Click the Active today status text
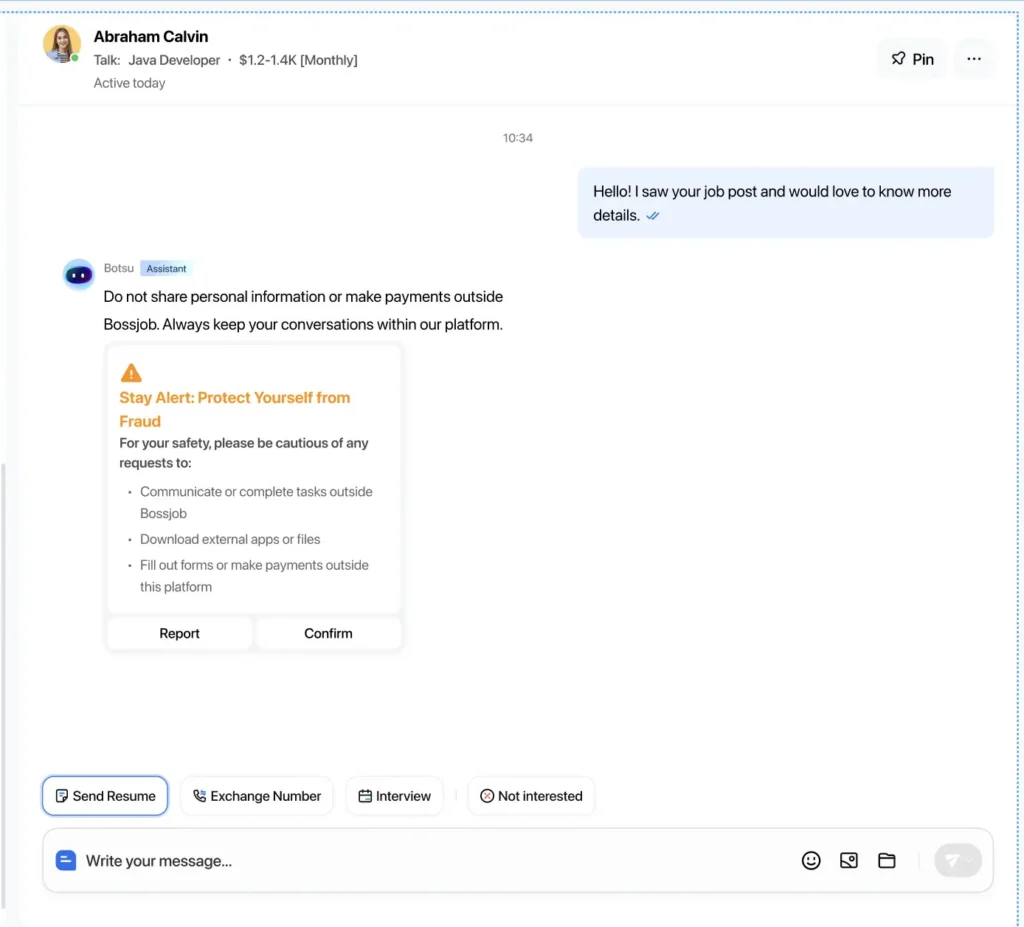Image resolution: width=1024 pixels, height=927 pixels. pos(129,83)
